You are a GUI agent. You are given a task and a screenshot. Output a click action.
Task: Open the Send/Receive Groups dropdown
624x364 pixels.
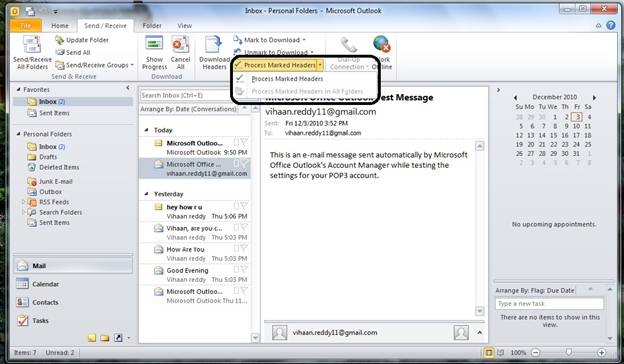[94, 65]
